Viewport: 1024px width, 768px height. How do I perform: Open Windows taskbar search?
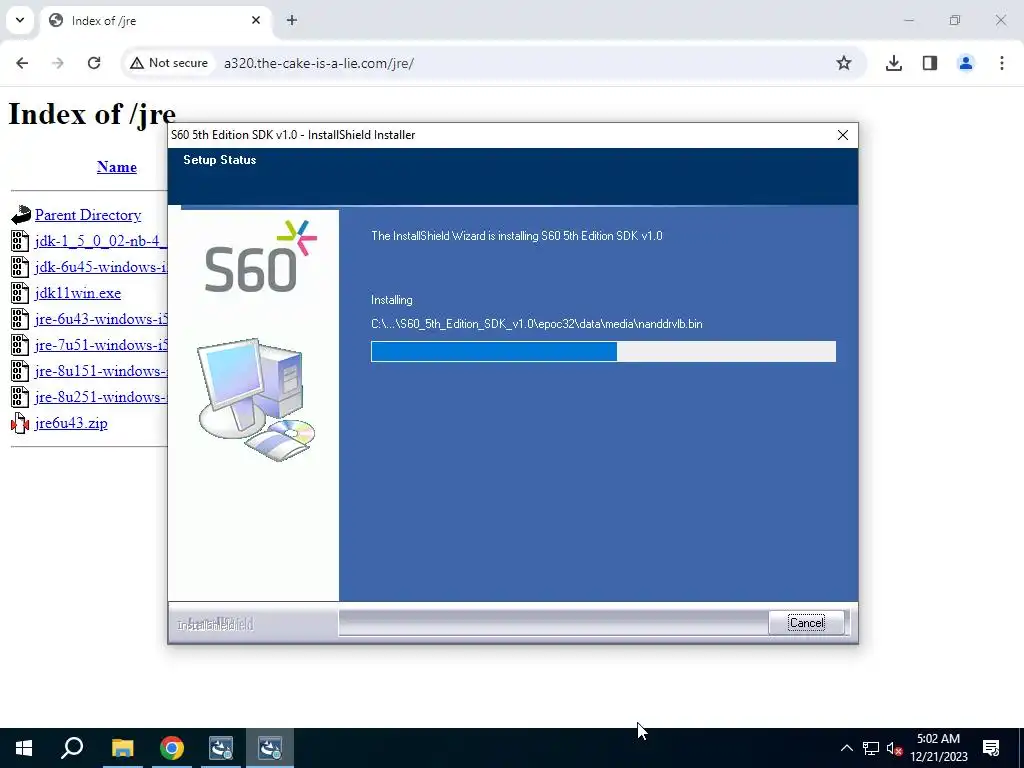(72, 748)
